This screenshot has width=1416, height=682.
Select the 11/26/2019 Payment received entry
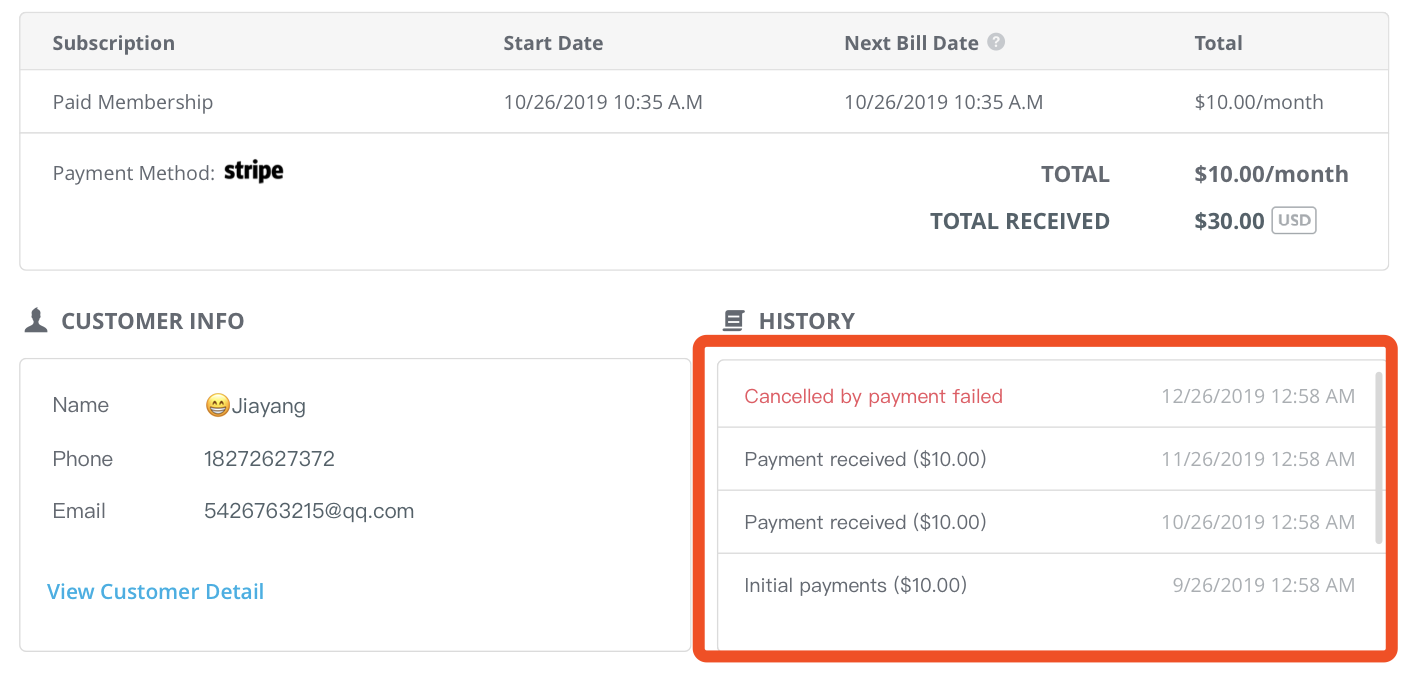[x=1049, y=459]
